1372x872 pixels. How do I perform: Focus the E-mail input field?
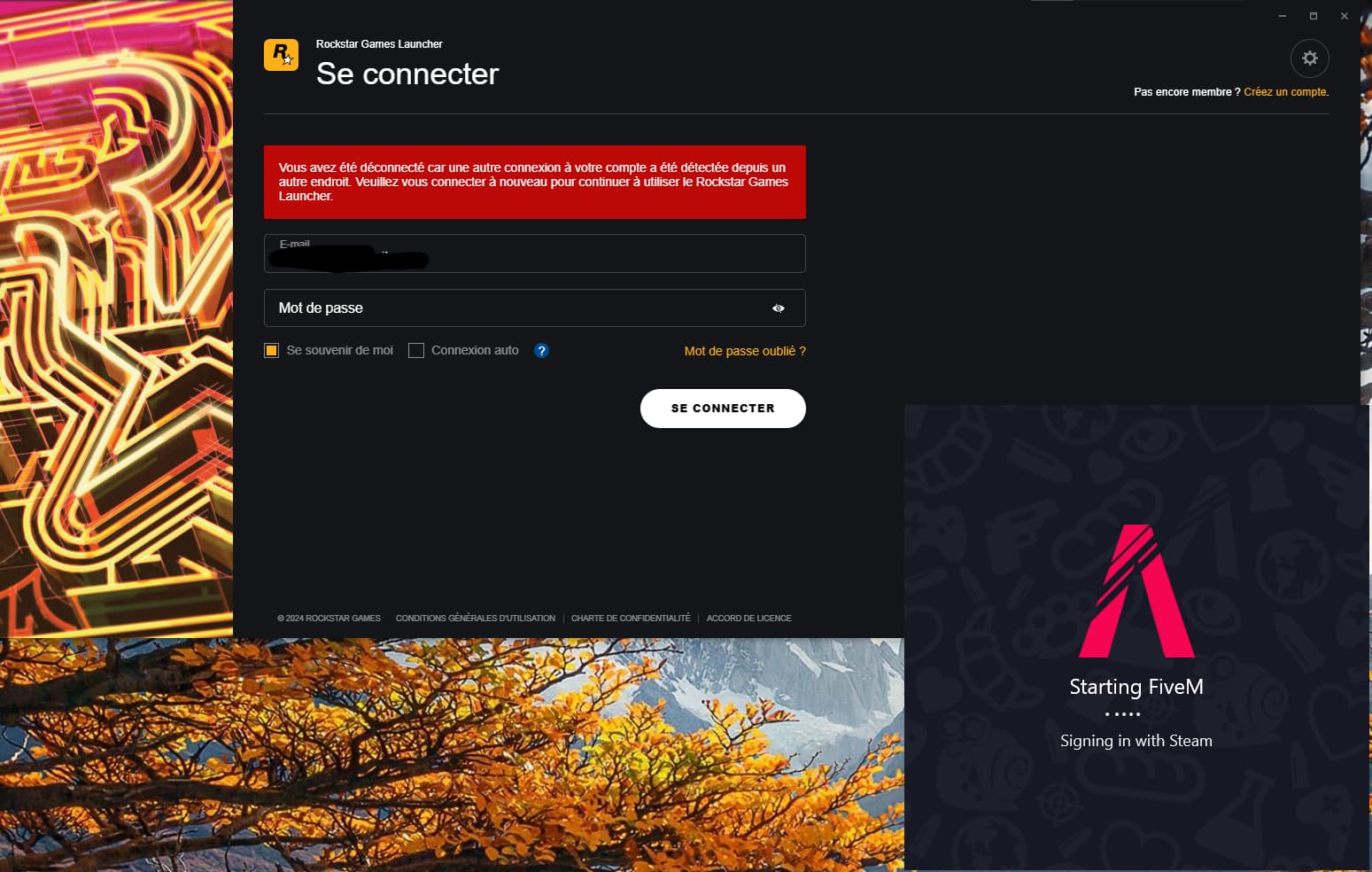pos(535,253)
